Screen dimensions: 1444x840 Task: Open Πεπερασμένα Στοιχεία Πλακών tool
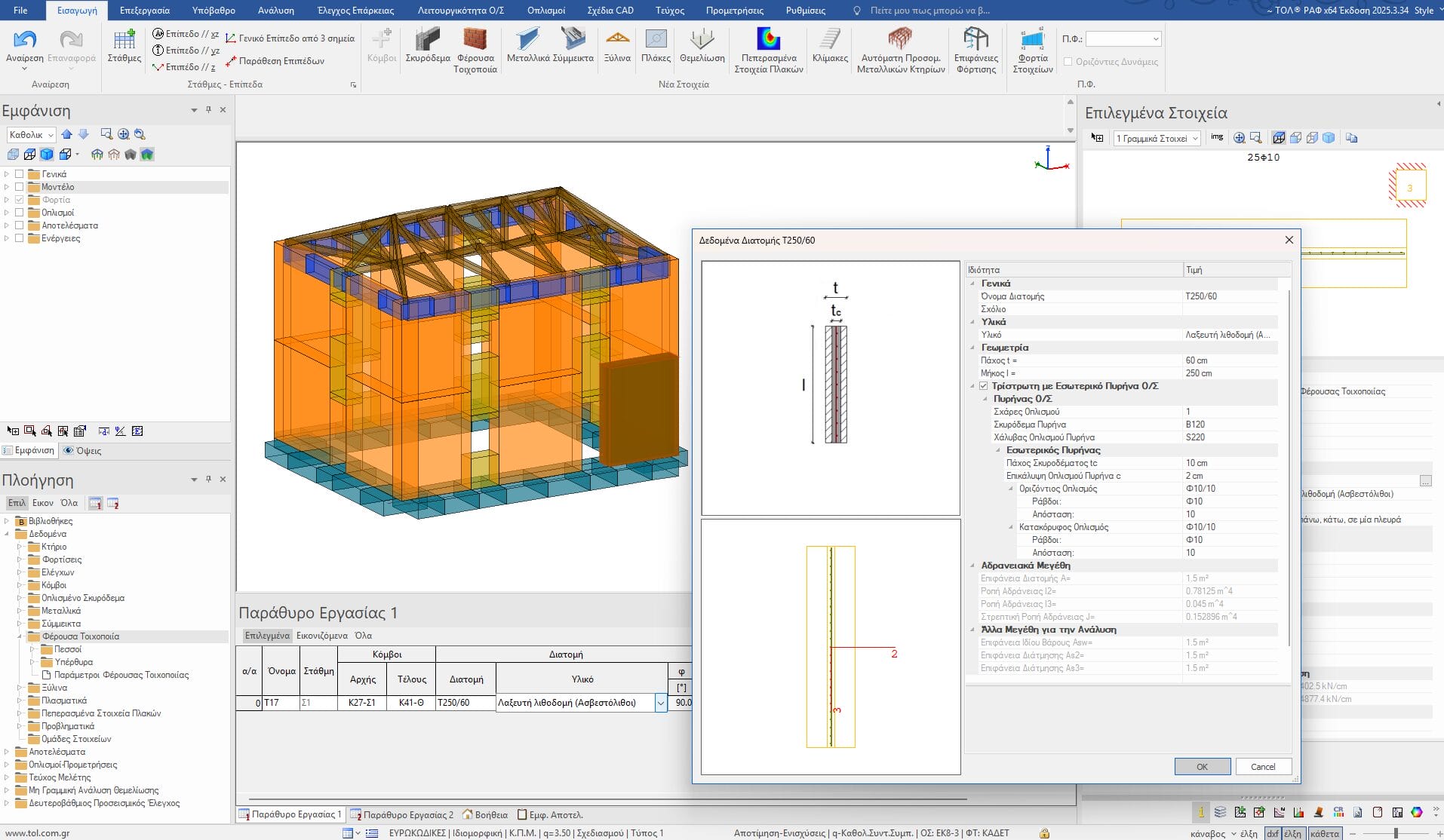pos(768,40)
